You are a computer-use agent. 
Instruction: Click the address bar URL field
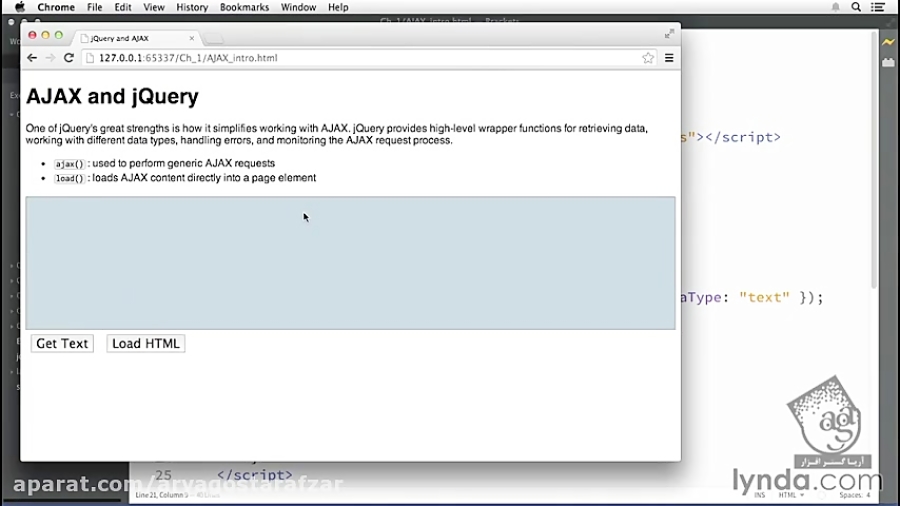pyautogui.click(x=367, y=58)
